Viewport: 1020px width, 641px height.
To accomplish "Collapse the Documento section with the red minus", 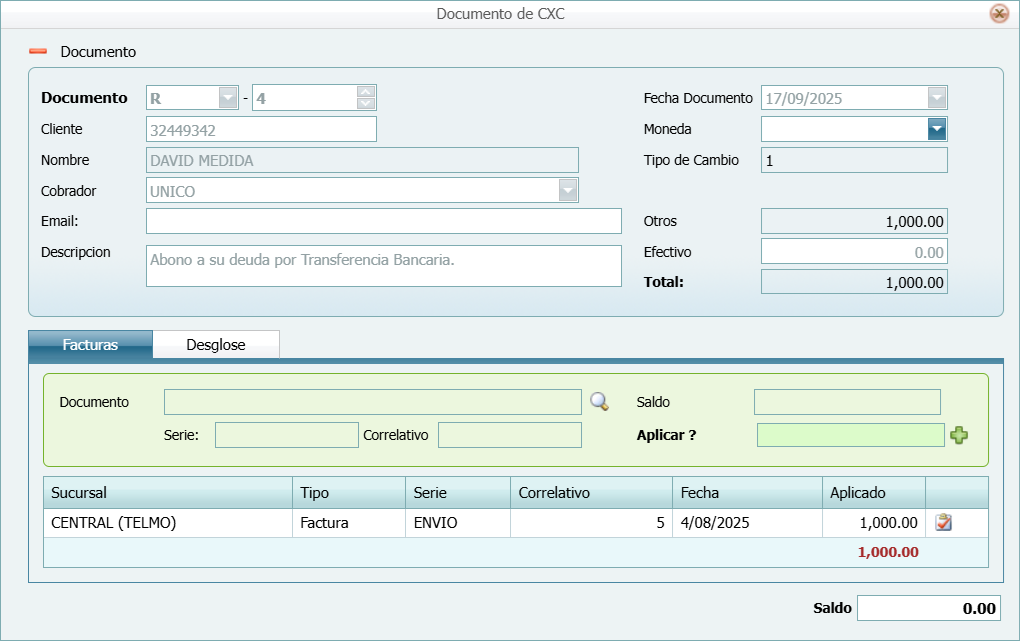I will click(x=38, y=51).
